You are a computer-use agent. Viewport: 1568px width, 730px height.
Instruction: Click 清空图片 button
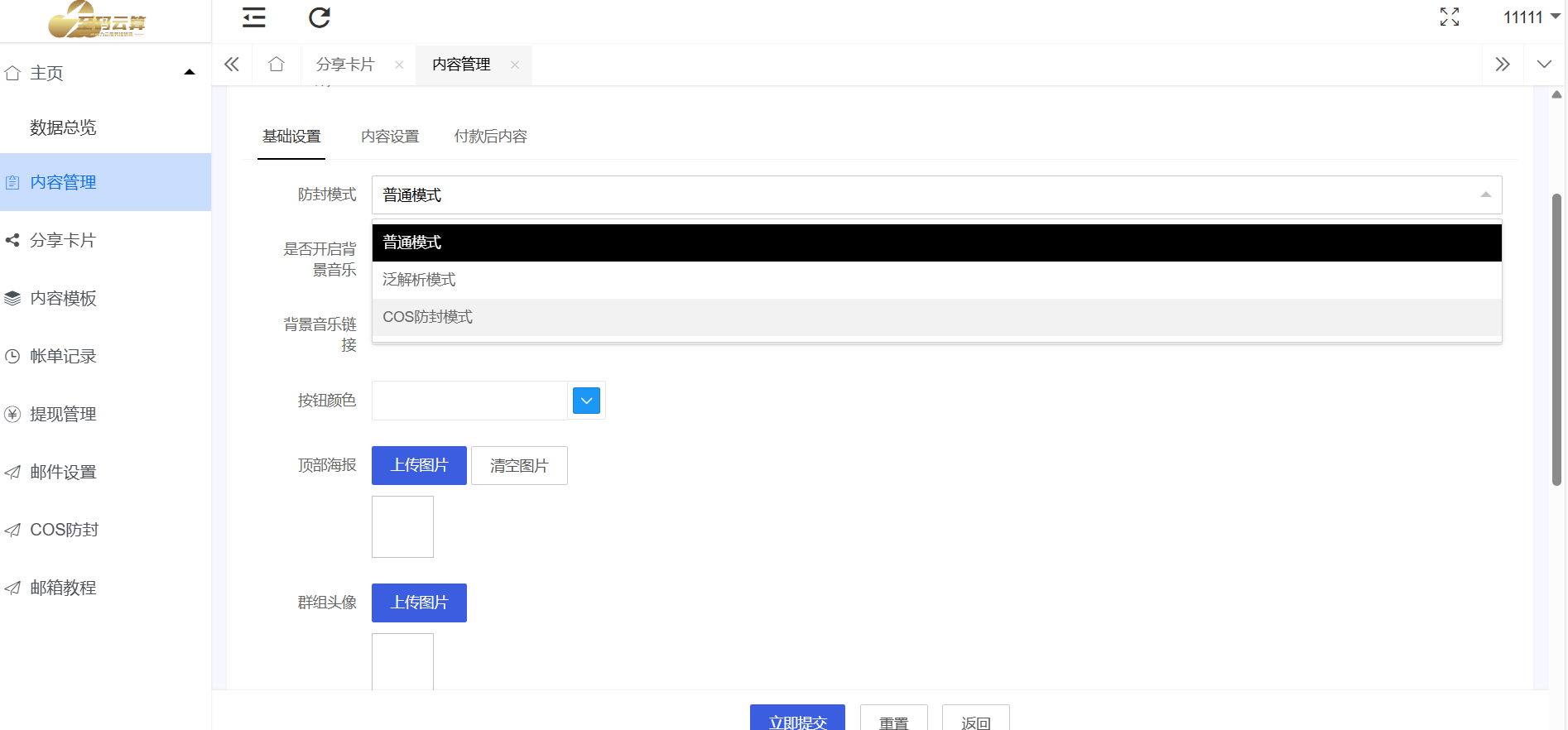pos(519,465)
